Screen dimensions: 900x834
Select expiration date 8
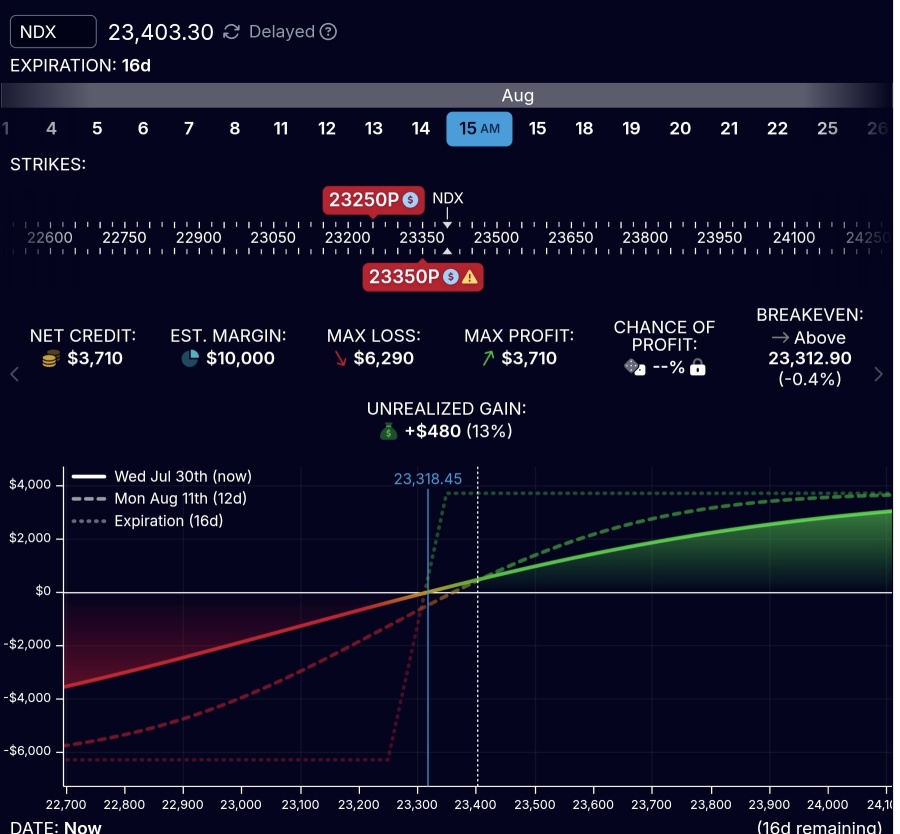click(235, 129)
